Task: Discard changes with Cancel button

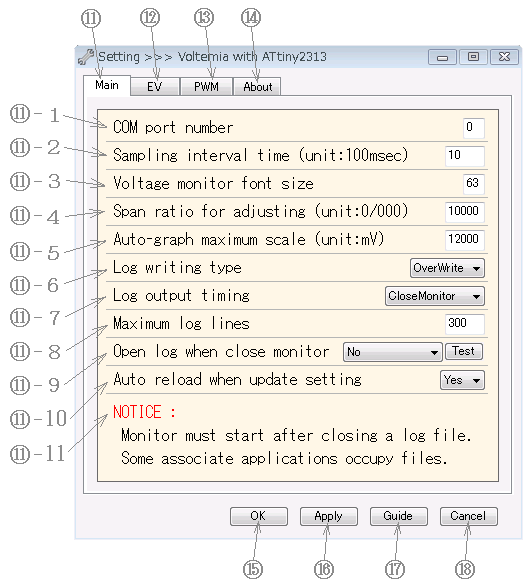Action: pyautogui.click(x=469, y=516)
